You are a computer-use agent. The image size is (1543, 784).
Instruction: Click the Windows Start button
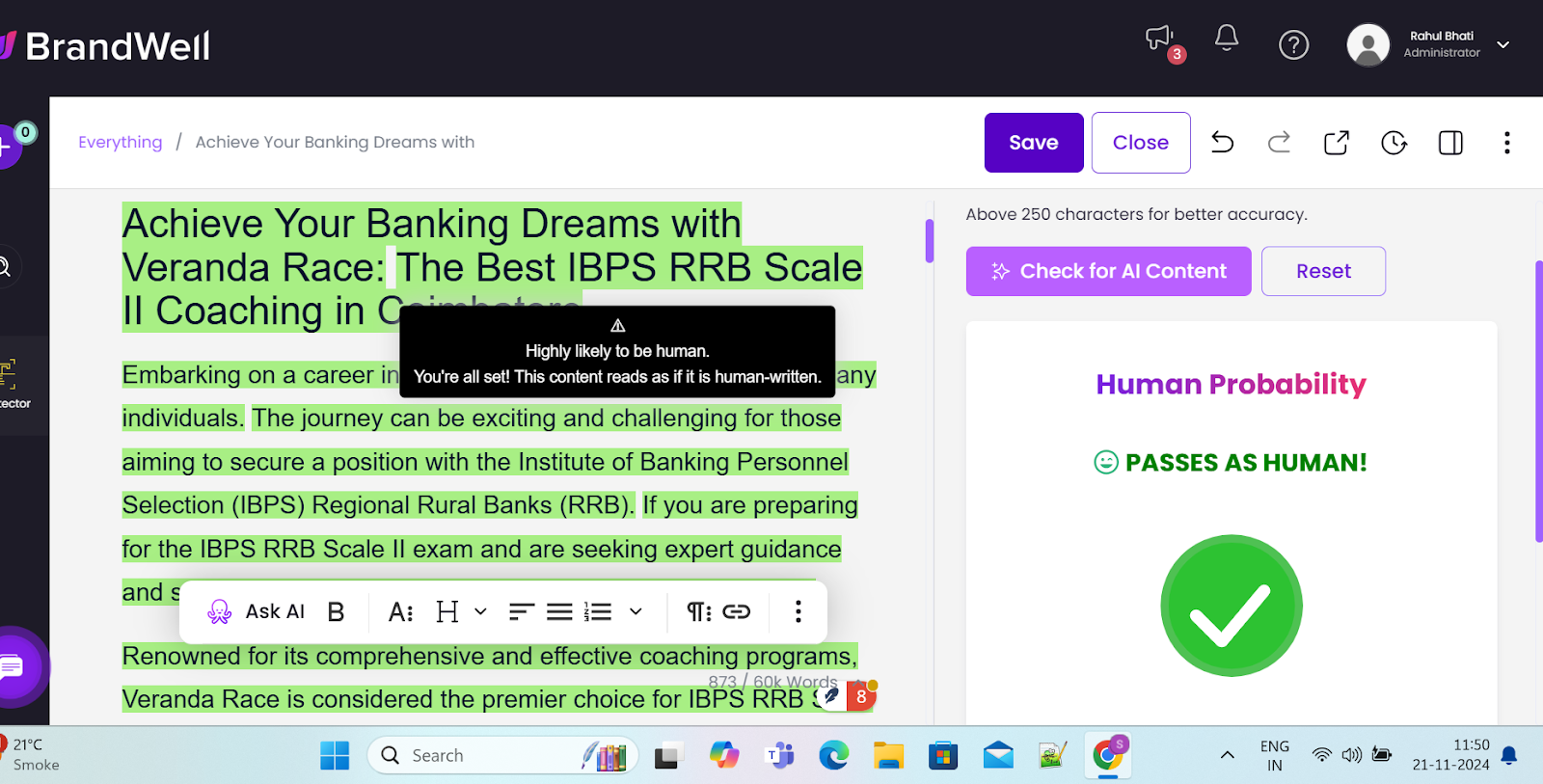335,755
